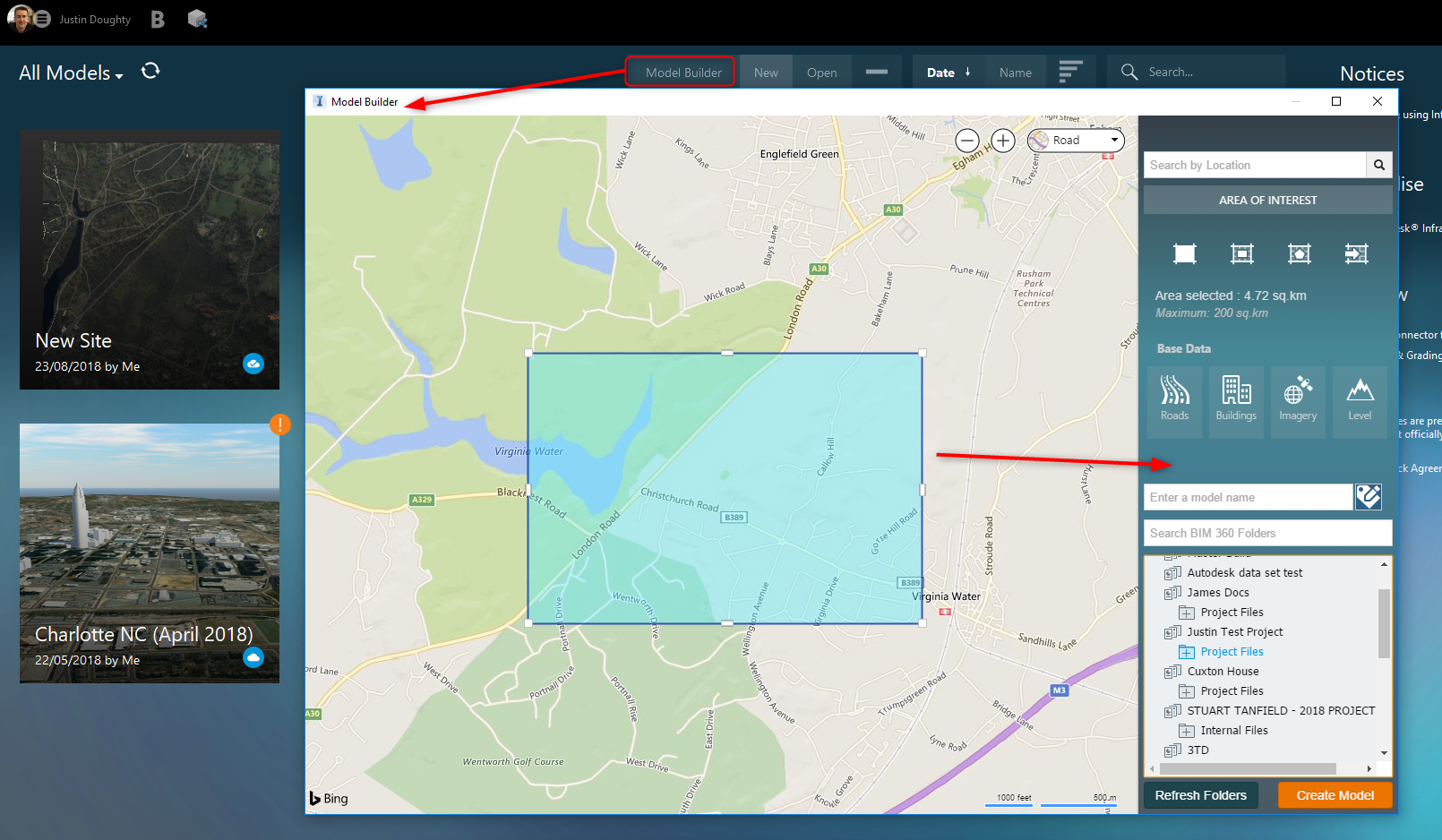Image resolution: width=1442 pixels, height=840 pixels.
Task: Click the folder tree scroll down arrow
Action: 1385,753
